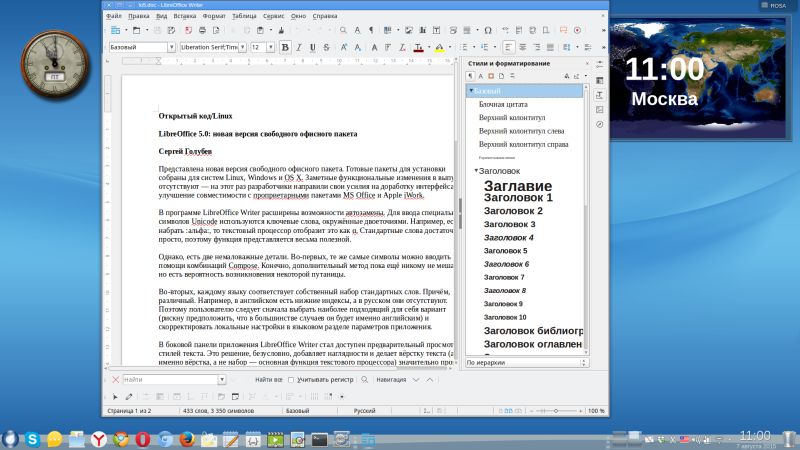Click language 'Русский' in status bar
This screenshot has height=450, width=800.
click(x=364, y=411)
